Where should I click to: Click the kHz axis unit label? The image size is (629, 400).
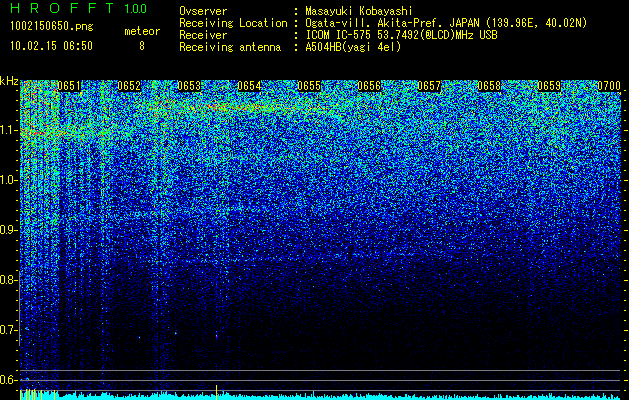coord(9,81)
